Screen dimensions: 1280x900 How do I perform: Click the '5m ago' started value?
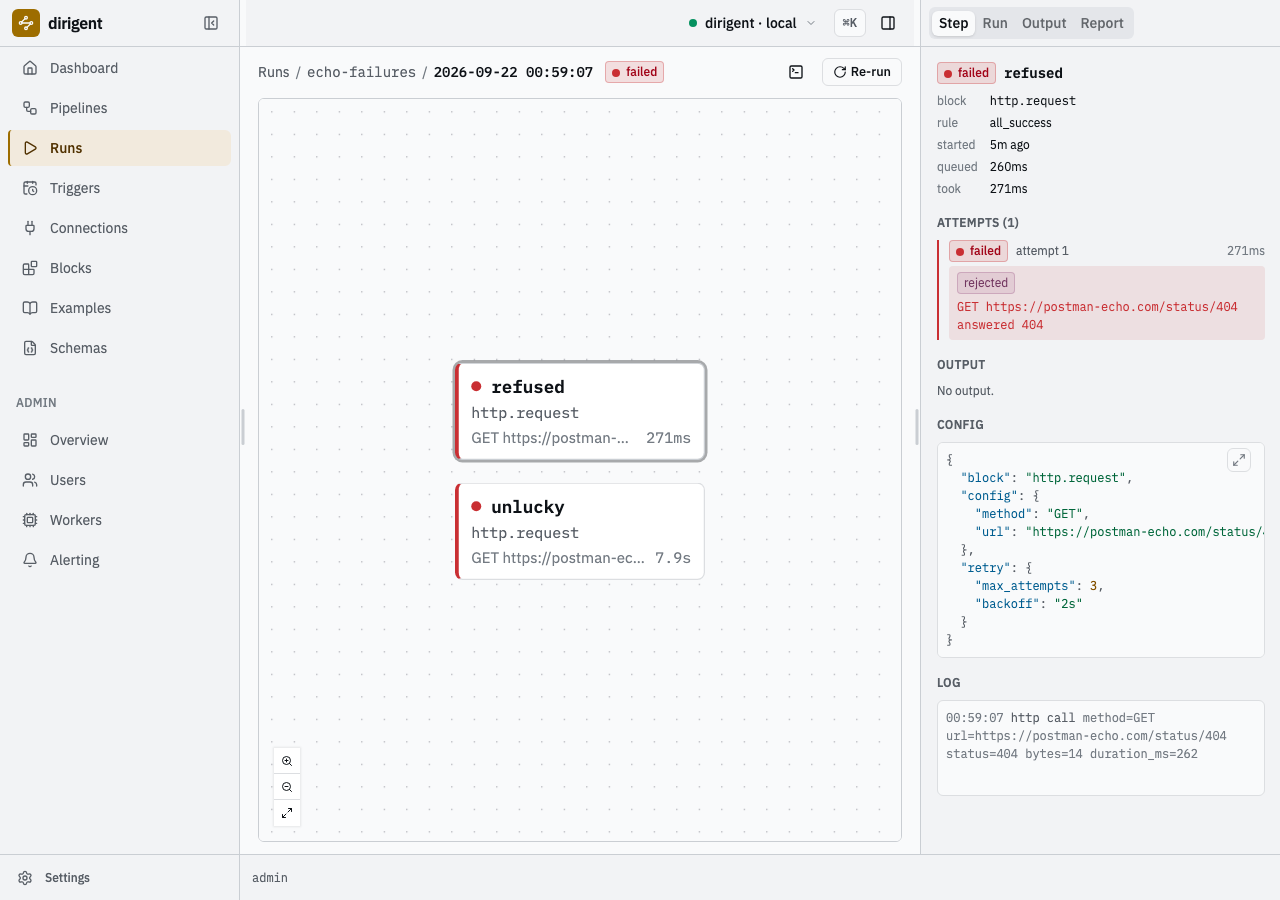[1010, 145]
